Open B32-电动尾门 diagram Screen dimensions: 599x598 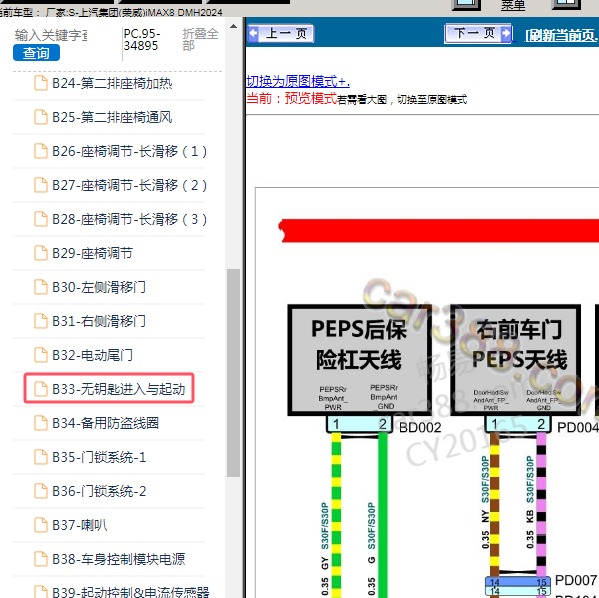point(92,355)
